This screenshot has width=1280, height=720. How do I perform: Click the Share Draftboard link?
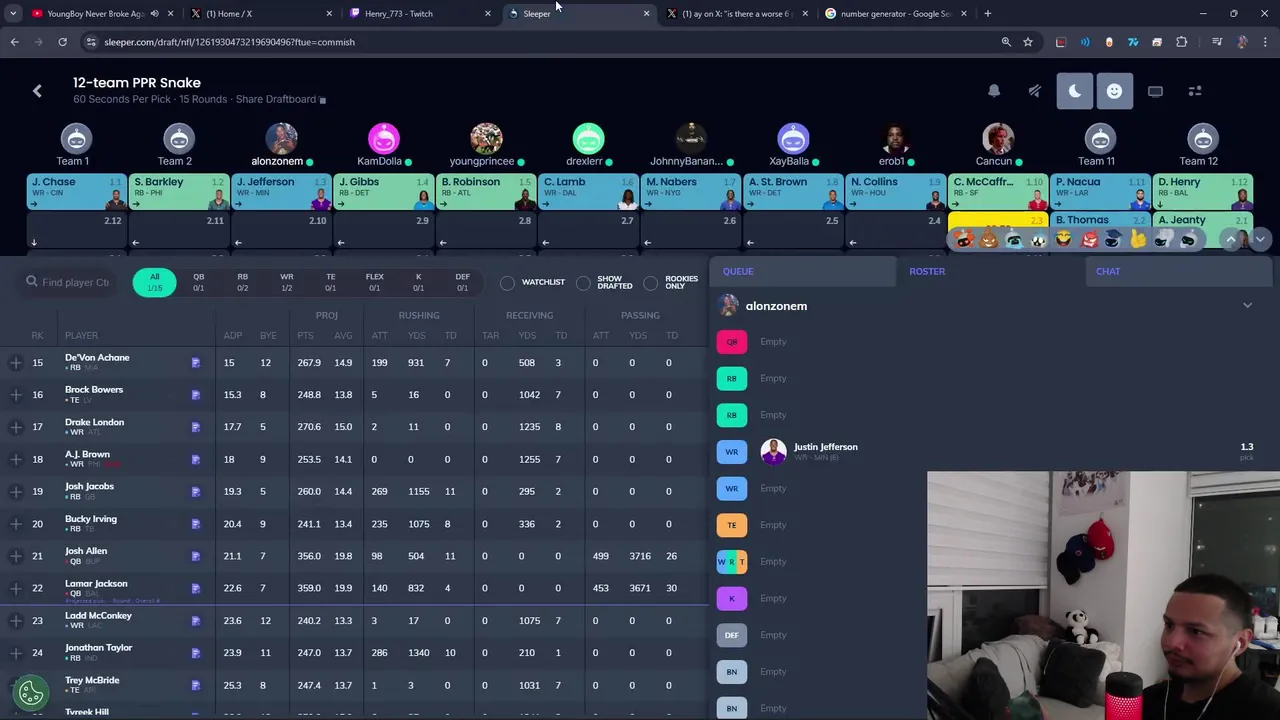276,99
